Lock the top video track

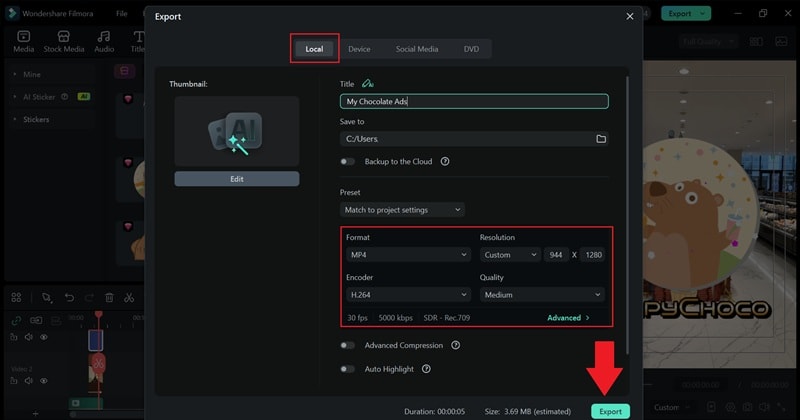point(14,337)
